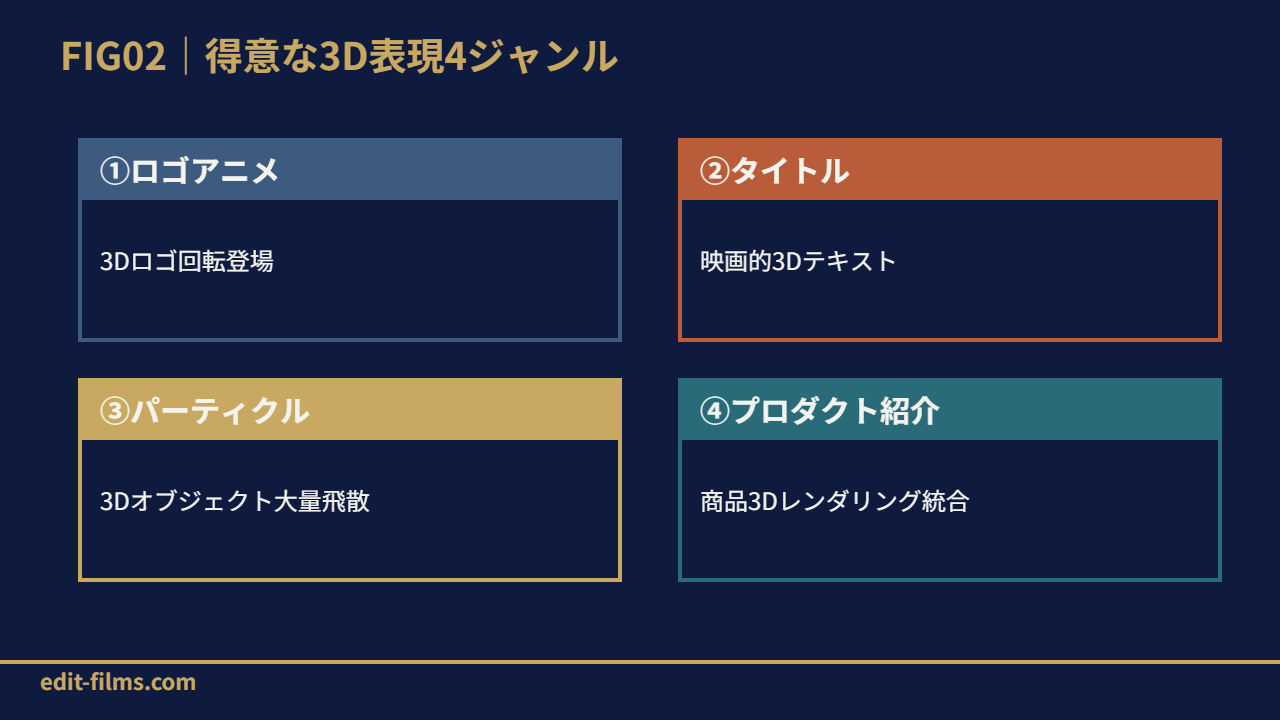The width and height of the screenshot is (1280, 720).
Task: Select the text 商品3Dレンダリング統合
Action: (835, 502)
